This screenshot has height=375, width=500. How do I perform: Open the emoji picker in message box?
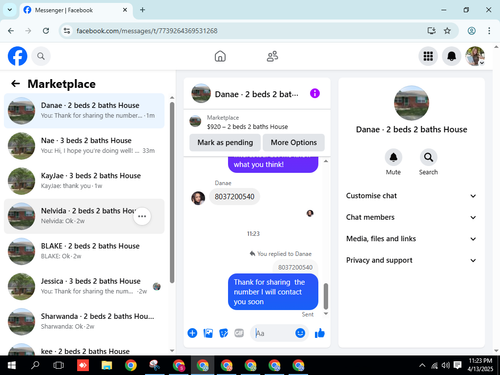(x=300, y=333)
